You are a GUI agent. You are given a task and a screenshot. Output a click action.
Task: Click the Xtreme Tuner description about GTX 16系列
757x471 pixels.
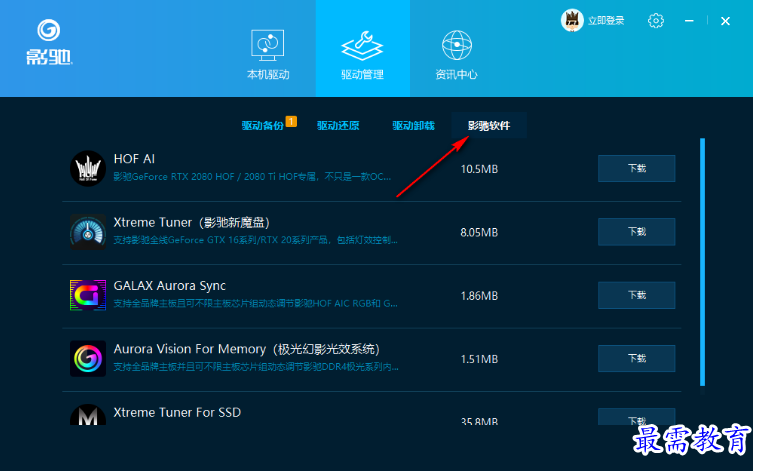(255, 240)
